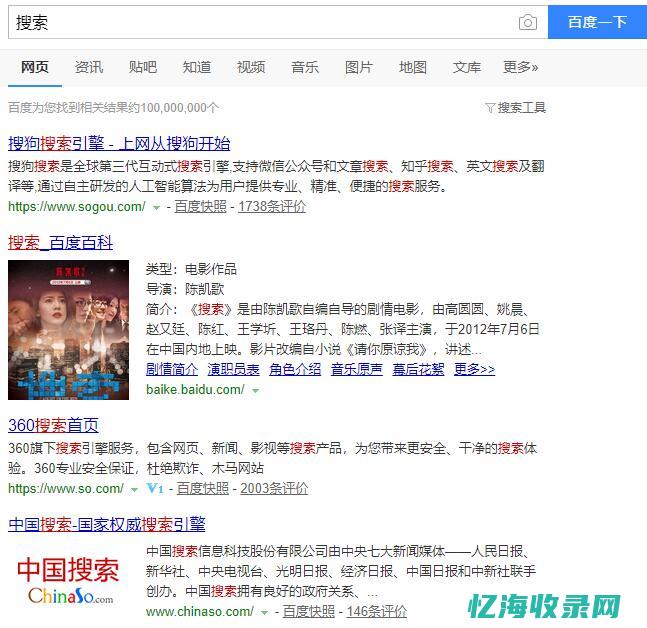Click the 1738条评价 reviews link
The height and width of the screenshot is (628, 647).
click(x=272, y=206)
